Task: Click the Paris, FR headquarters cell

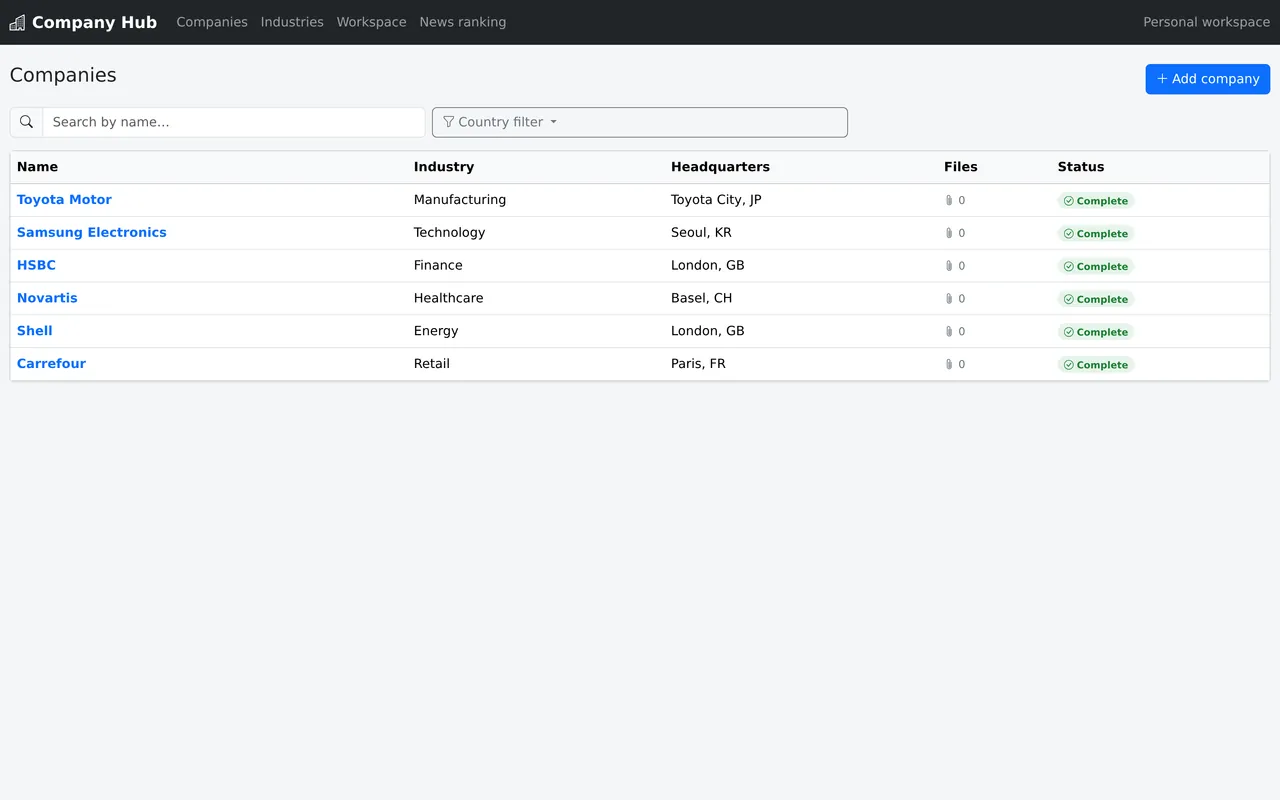Action: [x=698, y=364]
